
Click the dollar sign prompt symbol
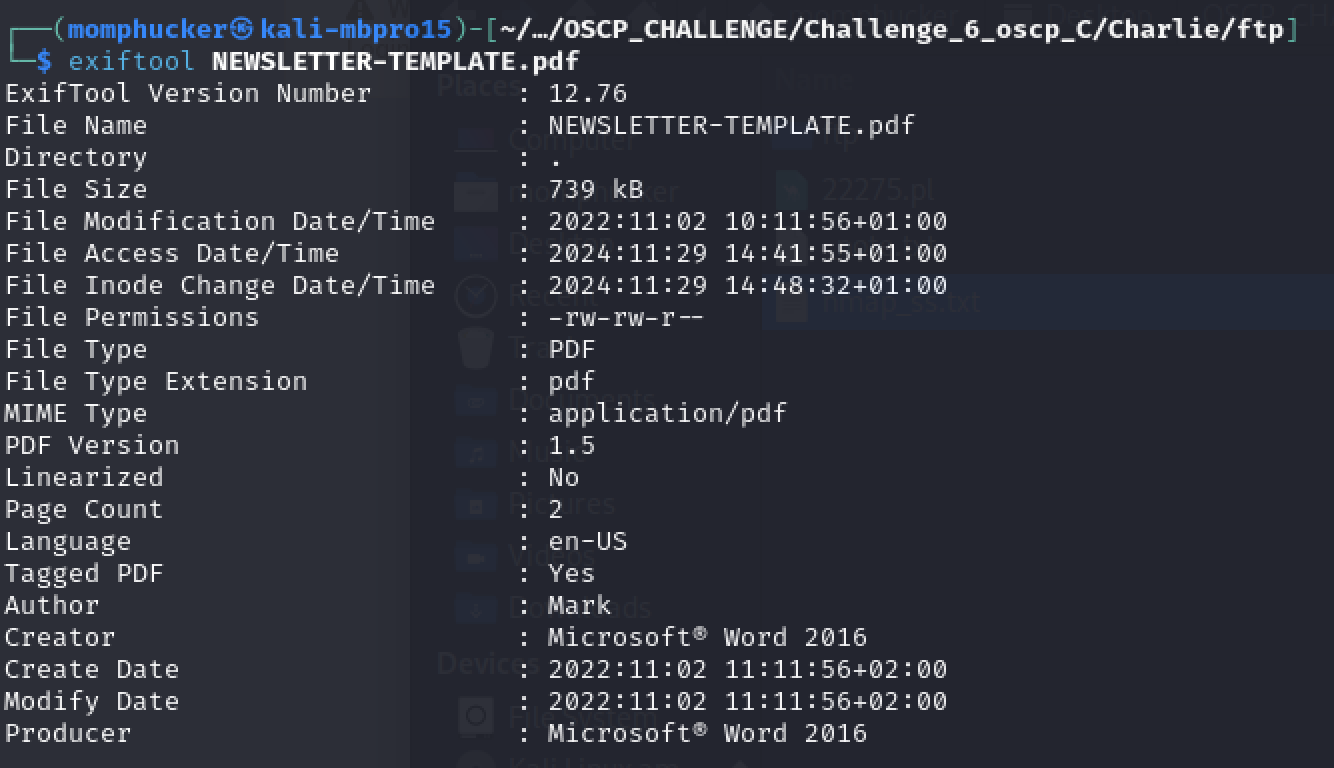click(44, 61)
